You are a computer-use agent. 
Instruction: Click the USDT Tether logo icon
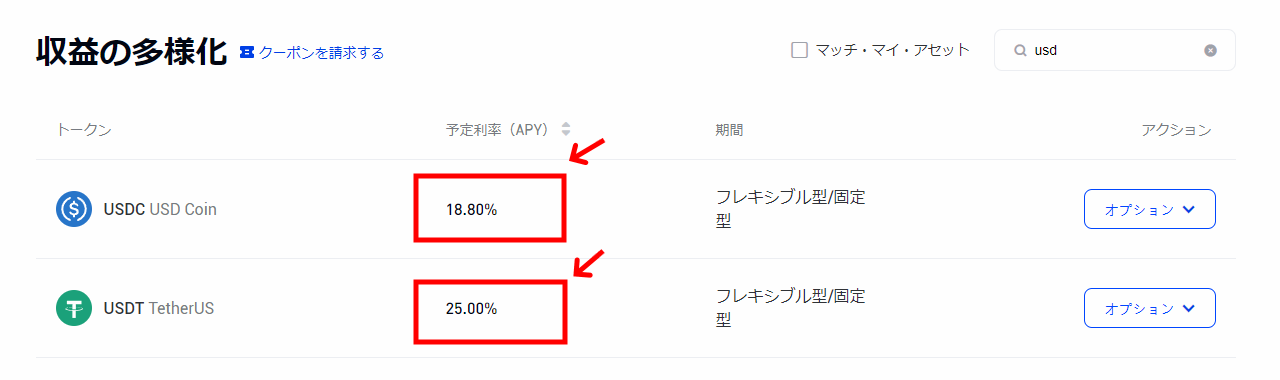74,308
